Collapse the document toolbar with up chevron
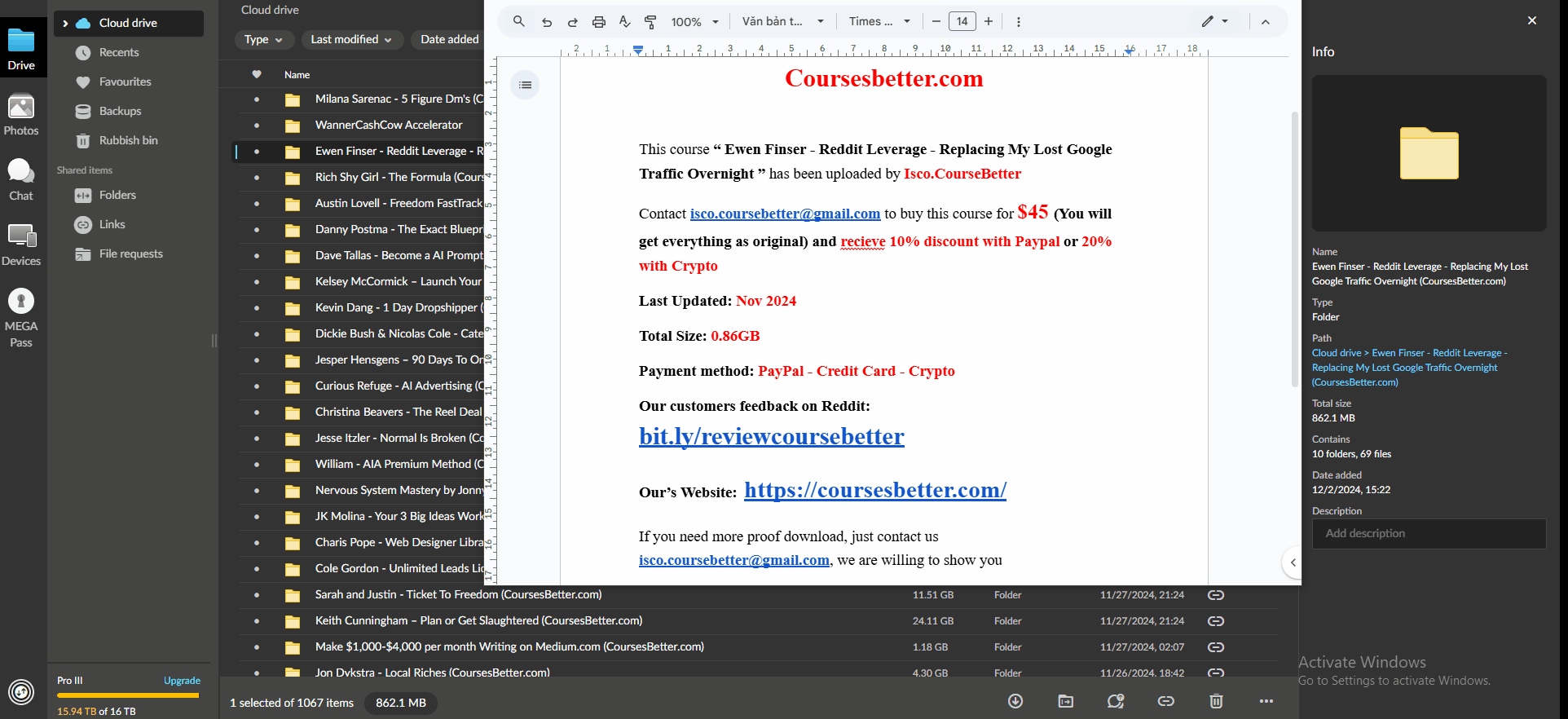Viewport: 1568px width, 719px height. 1266,22
